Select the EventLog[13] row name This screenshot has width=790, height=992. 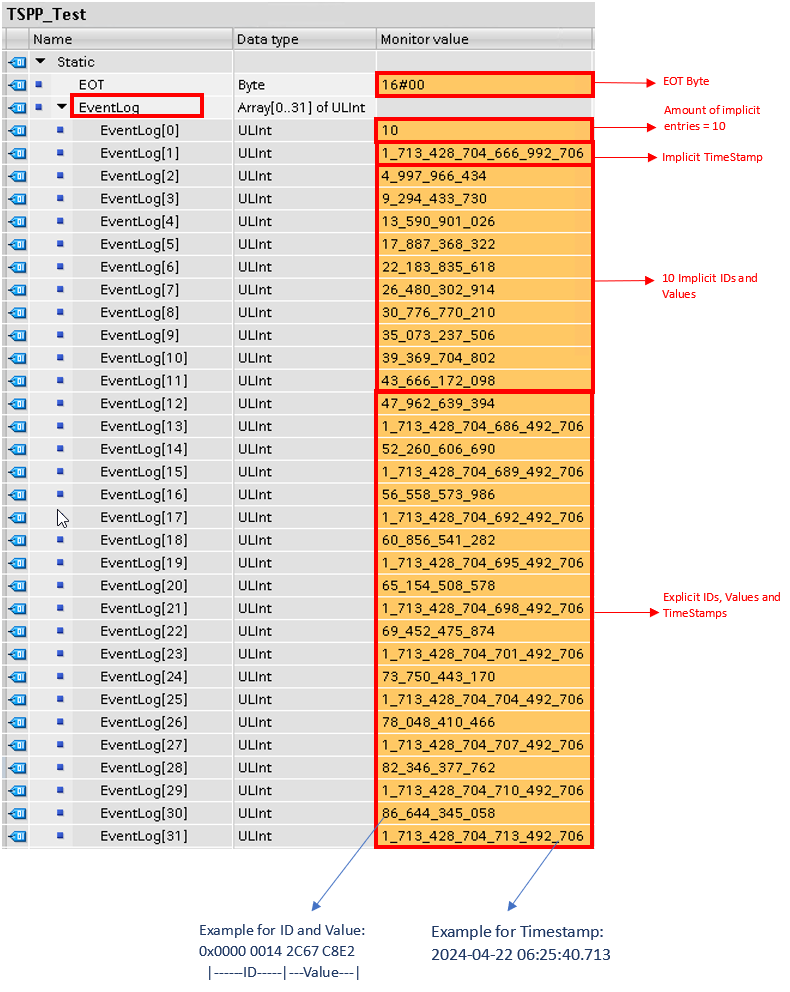[144, 426]
